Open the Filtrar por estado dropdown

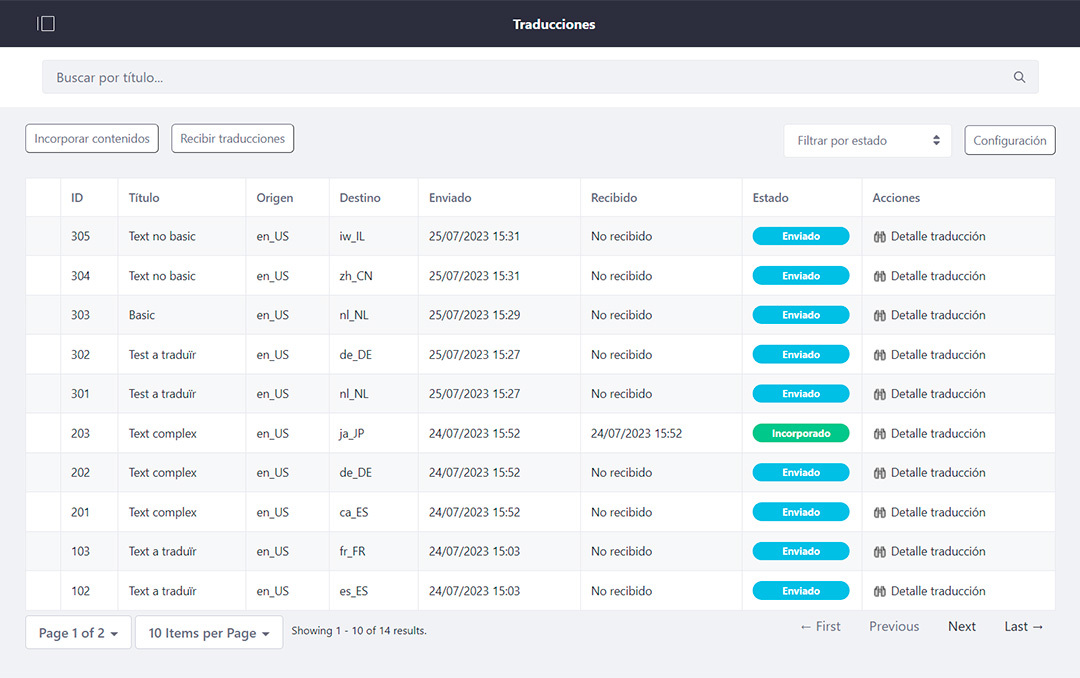pyautogui.click(x=867, y=141)
